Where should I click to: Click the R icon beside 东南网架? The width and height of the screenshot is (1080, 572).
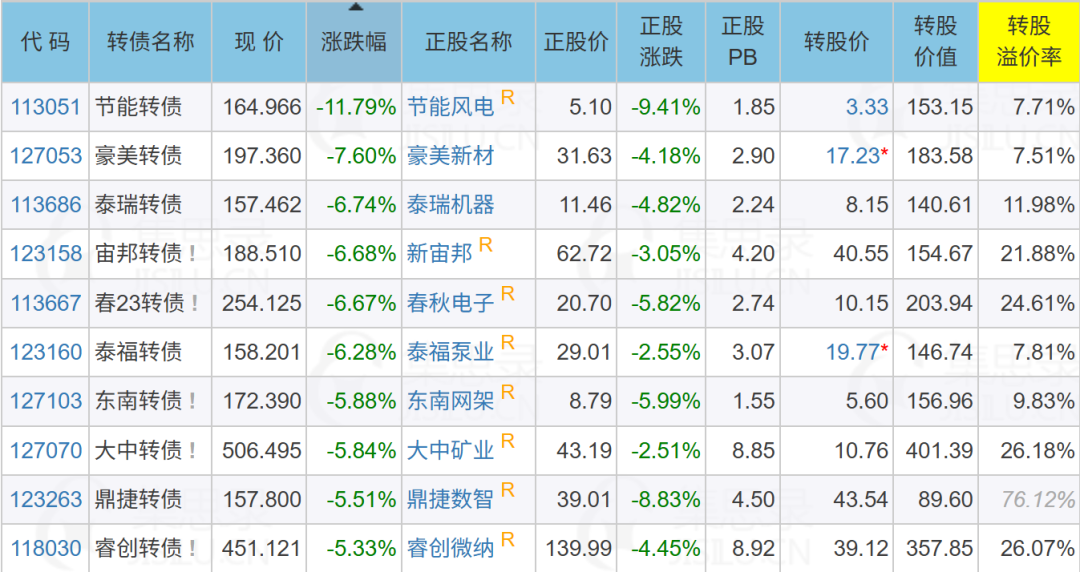[508, 392]
